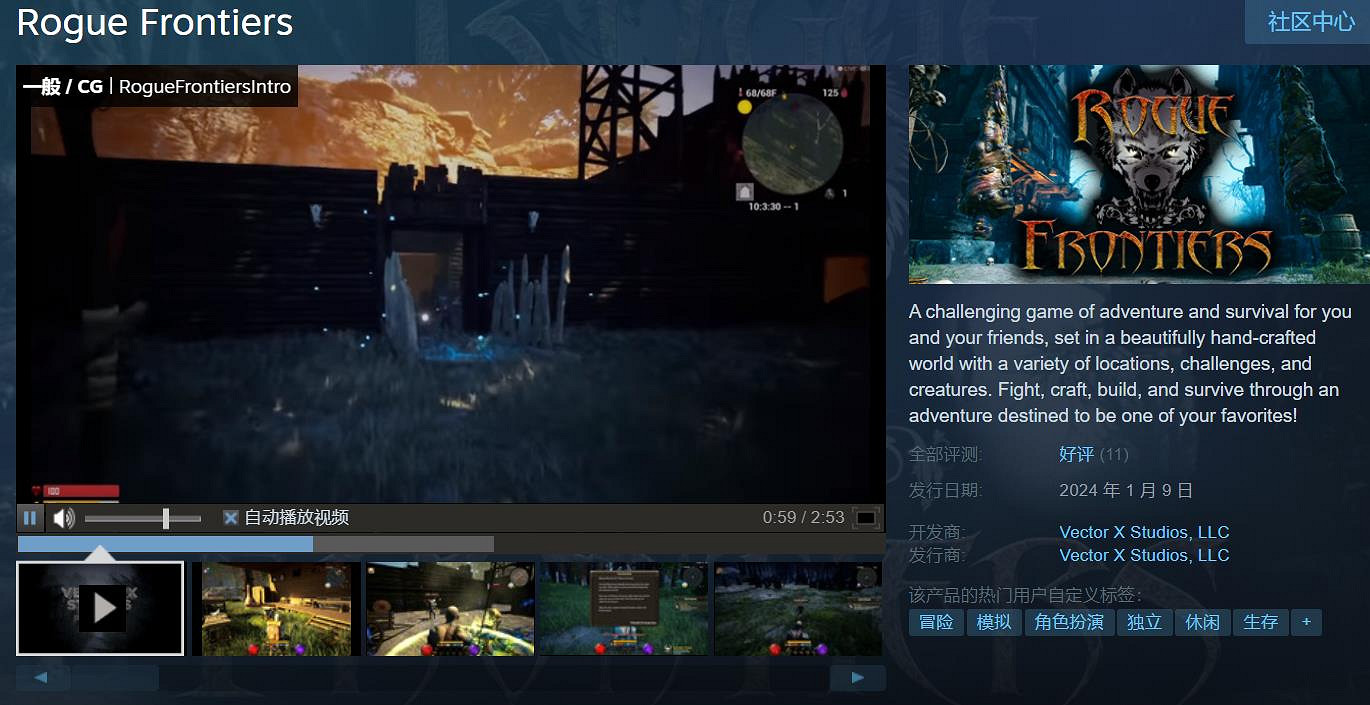Select the 冒险 tag
1370x705 pixels.
point(936,622)
